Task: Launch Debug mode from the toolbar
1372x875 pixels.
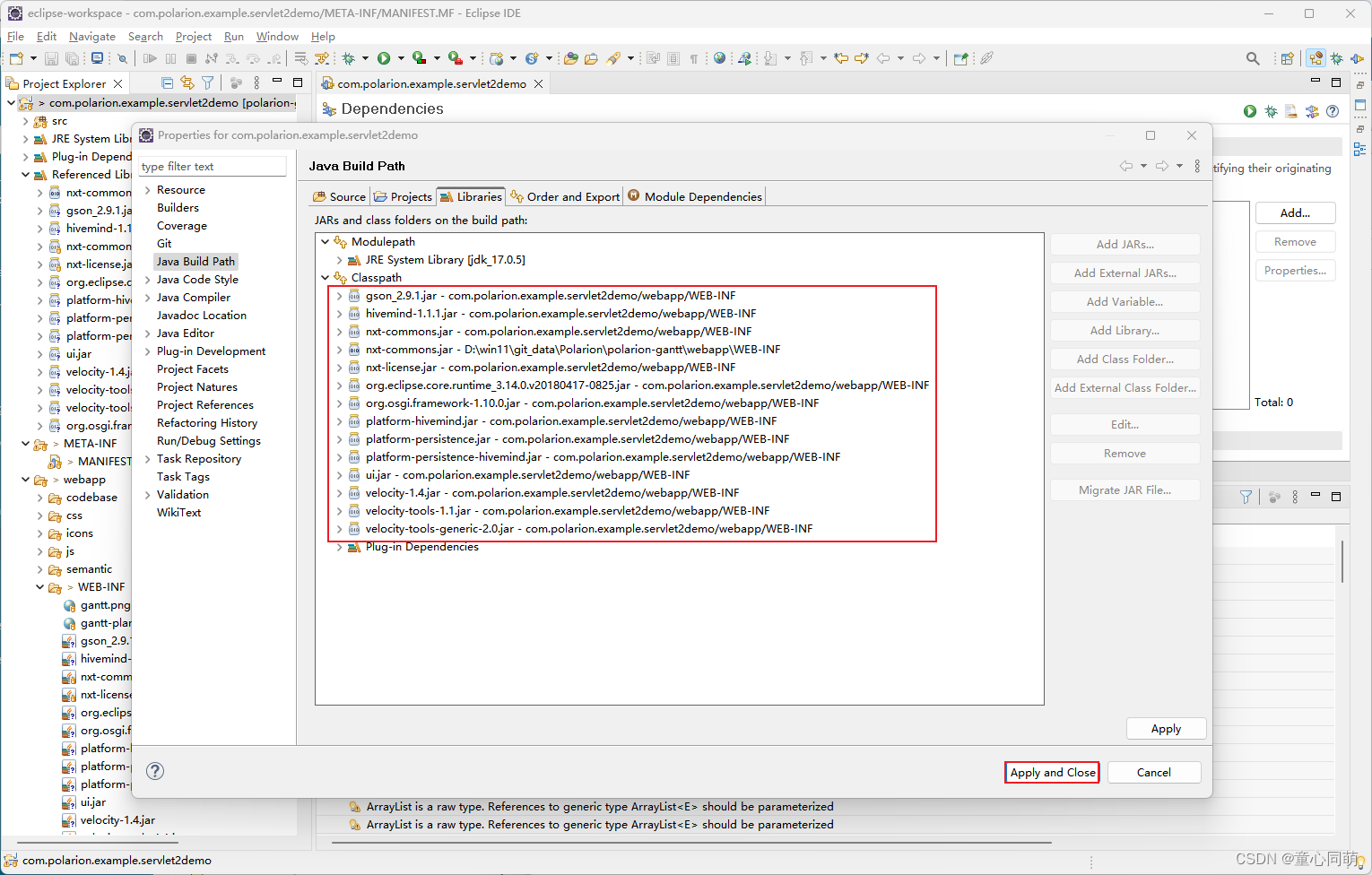Action: (x=349, y=57)
